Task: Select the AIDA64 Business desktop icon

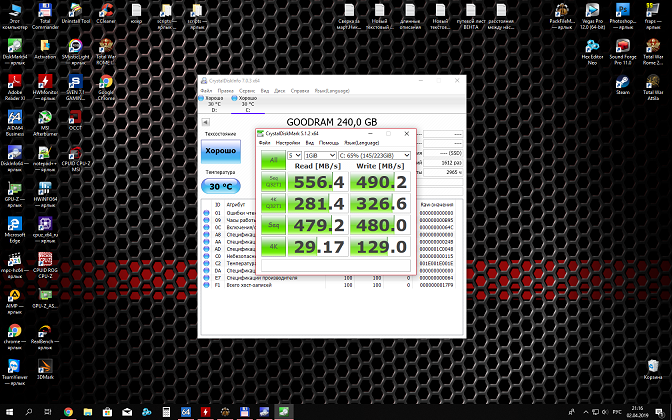Action: pos(15,123)
